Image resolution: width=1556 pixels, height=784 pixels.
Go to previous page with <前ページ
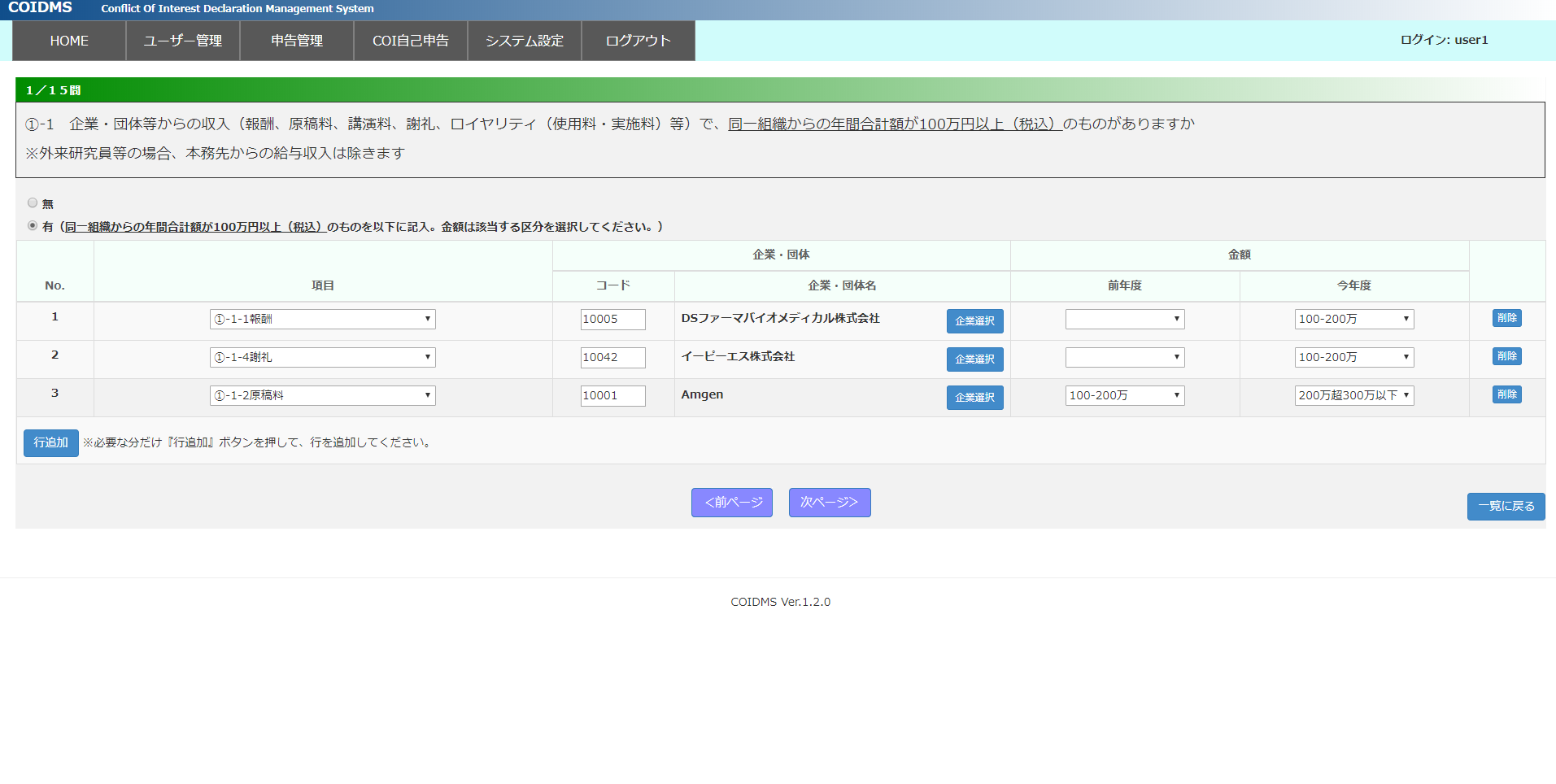[732, 503]
